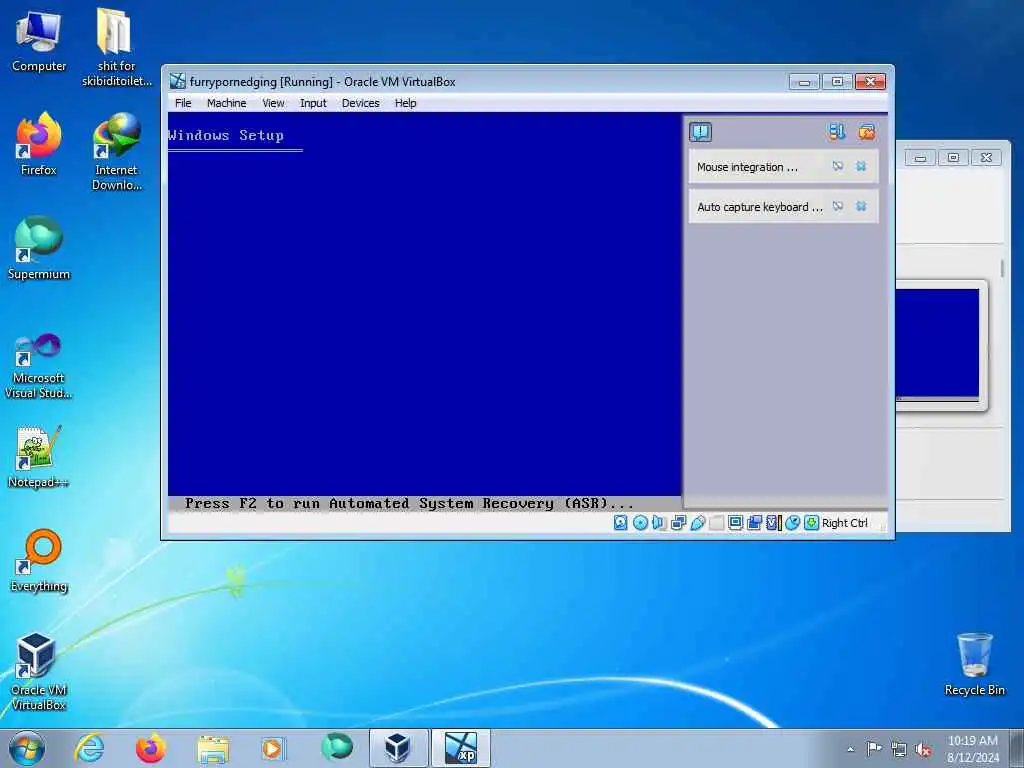Select the Microsoft Visual Studio shortcut
The image size is (1024, 768).
(39, 366)
